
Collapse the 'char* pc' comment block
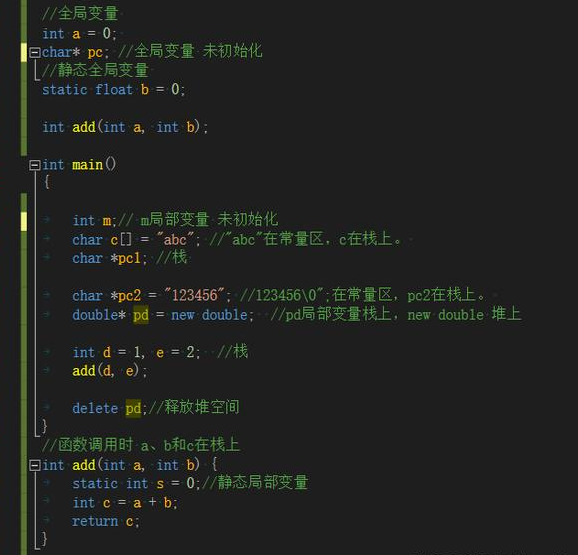click(x=35, y=53)
